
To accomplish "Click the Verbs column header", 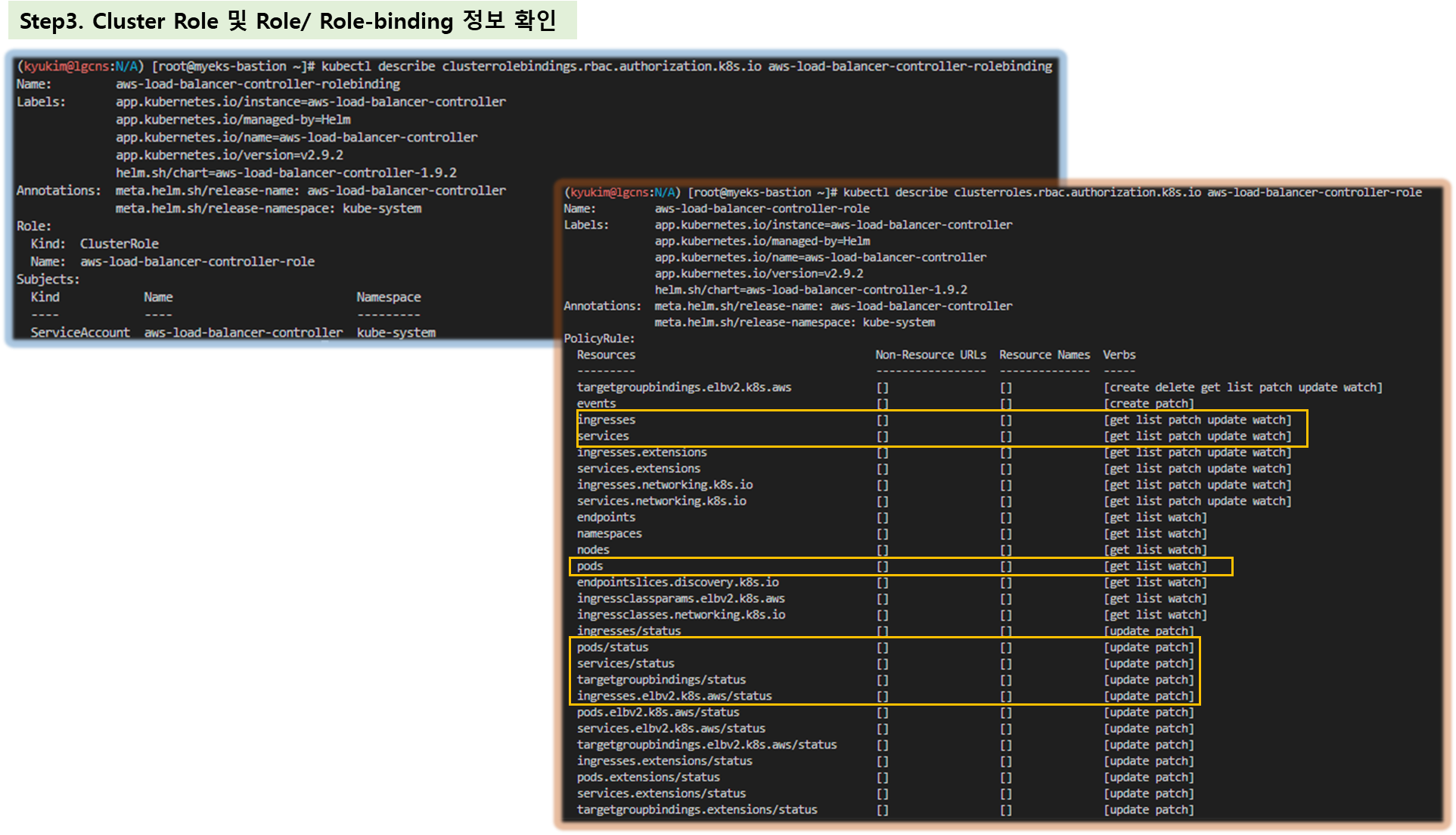I will click(x=1119, y=355).
